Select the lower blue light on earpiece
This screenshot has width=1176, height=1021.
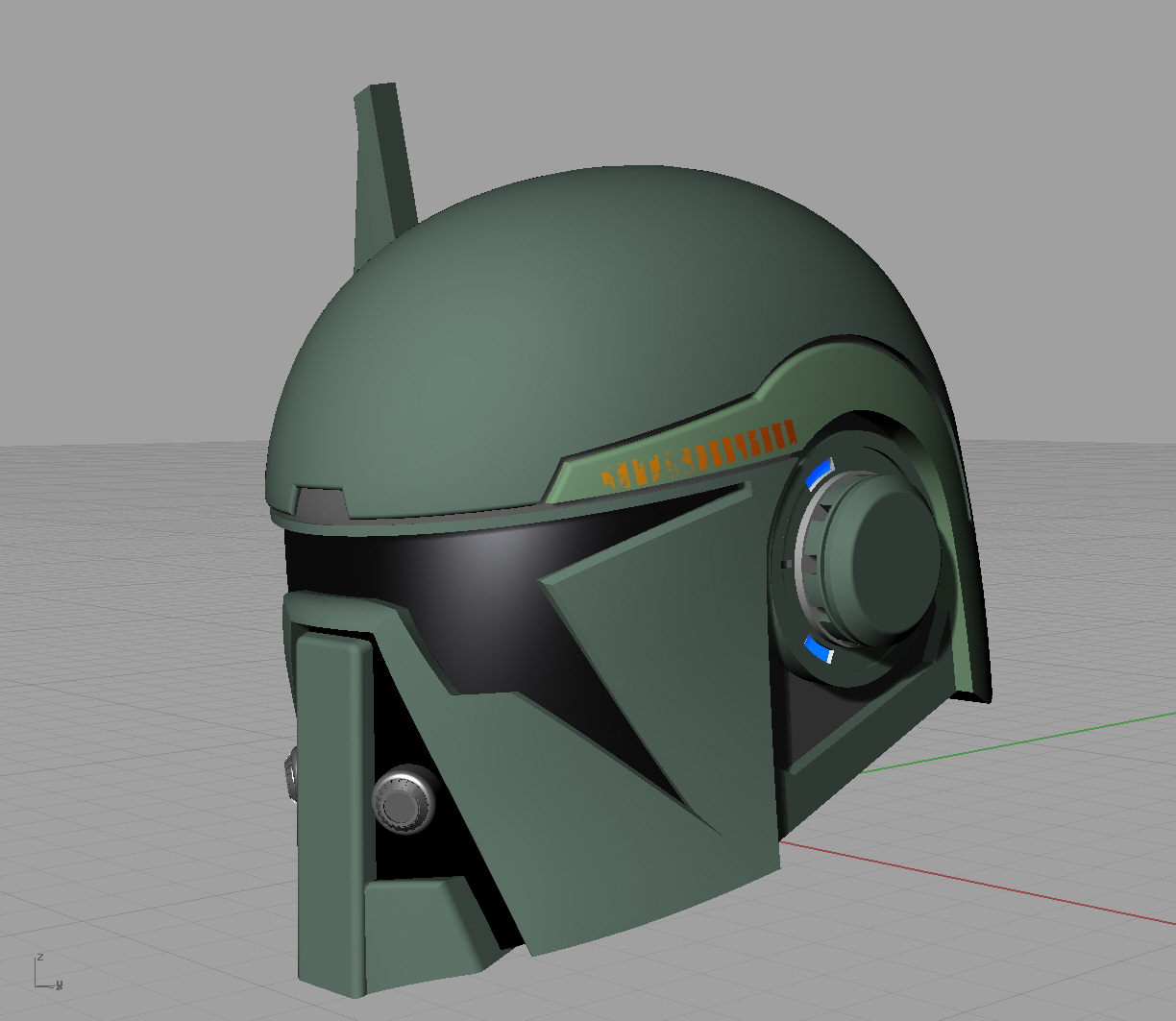click(818, 649)
